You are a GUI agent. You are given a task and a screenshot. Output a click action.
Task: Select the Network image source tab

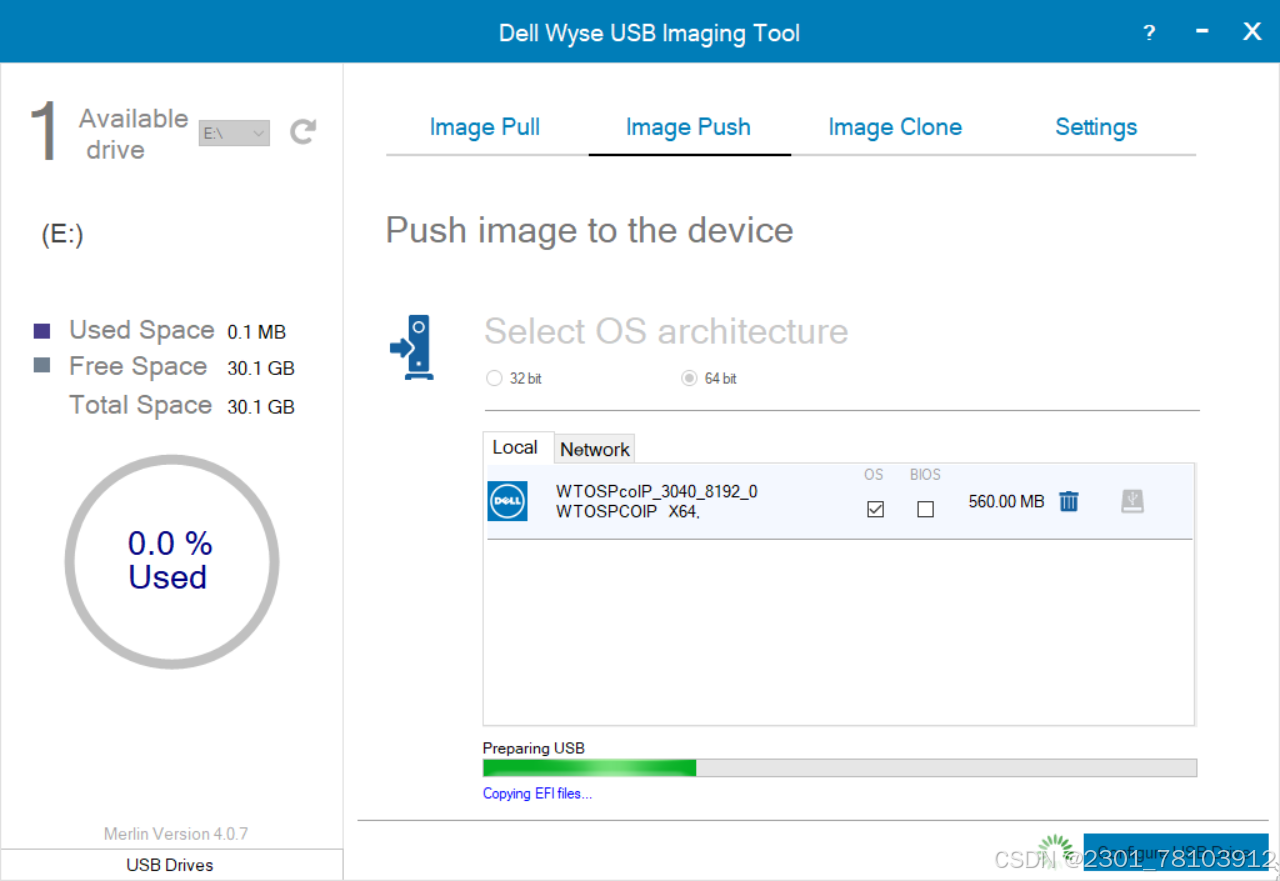595,449
